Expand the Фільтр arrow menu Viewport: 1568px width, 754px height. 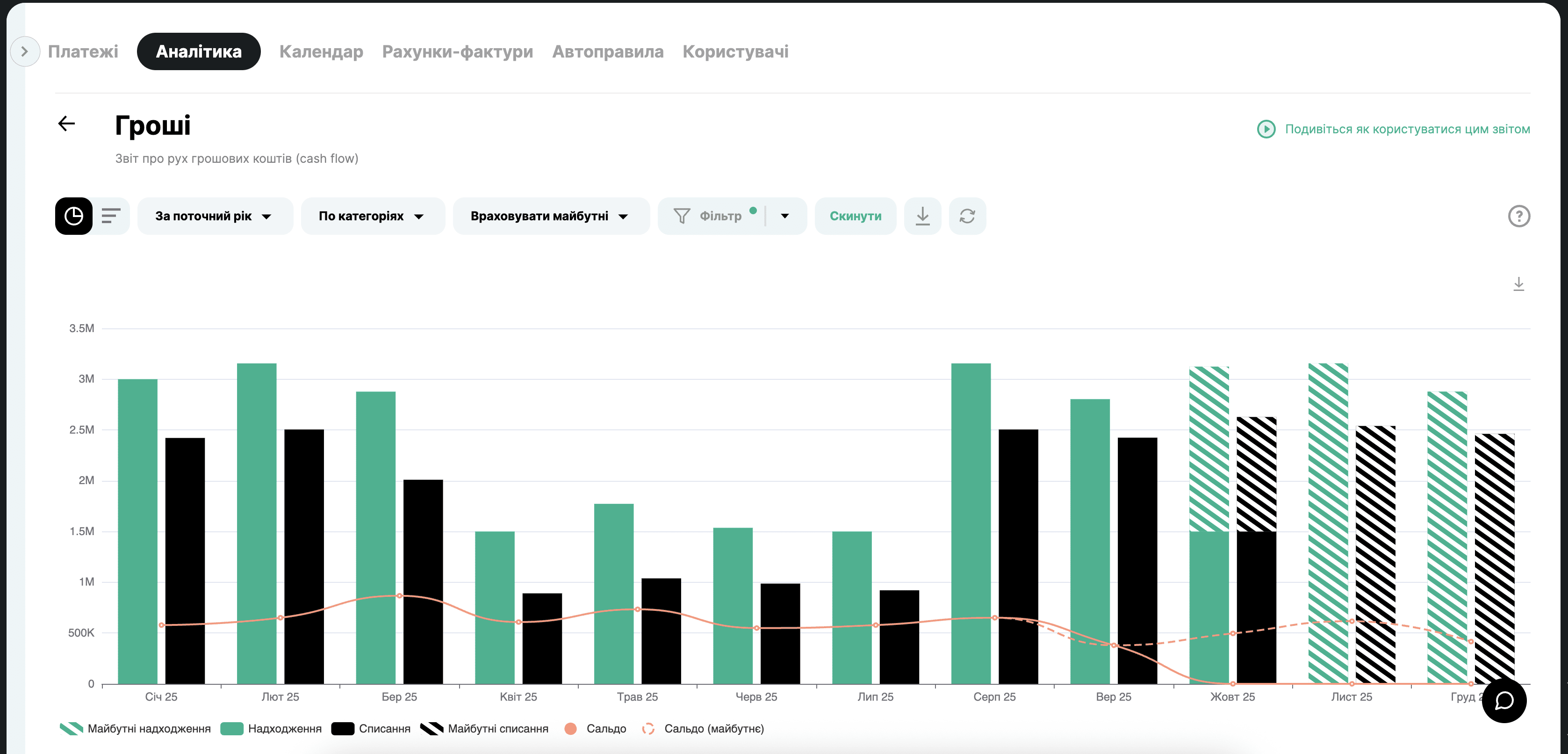point(784,216)
